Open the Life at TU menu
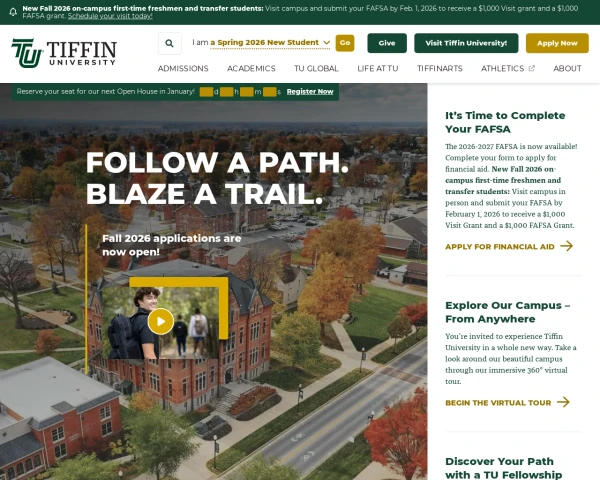 click(x=378, y=69)
